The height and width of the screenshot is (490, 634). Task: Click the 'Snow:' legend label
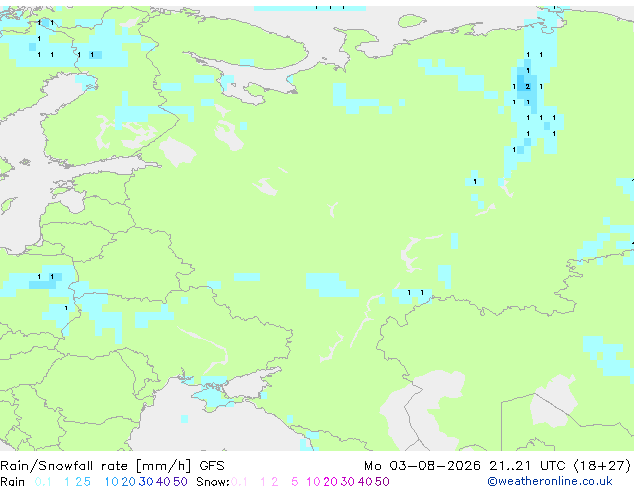tap(213, 482)
